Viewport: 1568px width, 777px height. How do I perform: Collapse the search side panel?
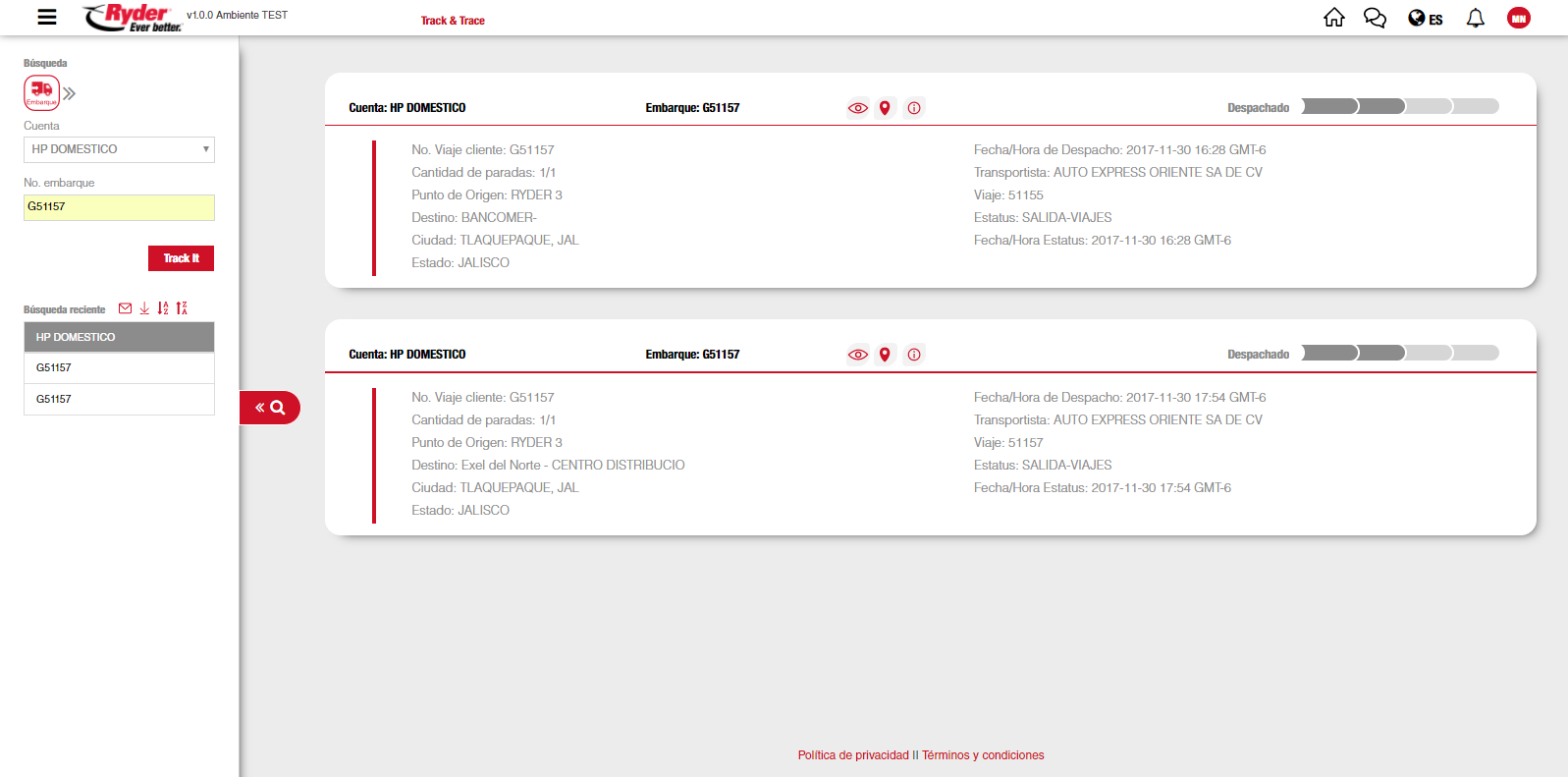(269, 408)
